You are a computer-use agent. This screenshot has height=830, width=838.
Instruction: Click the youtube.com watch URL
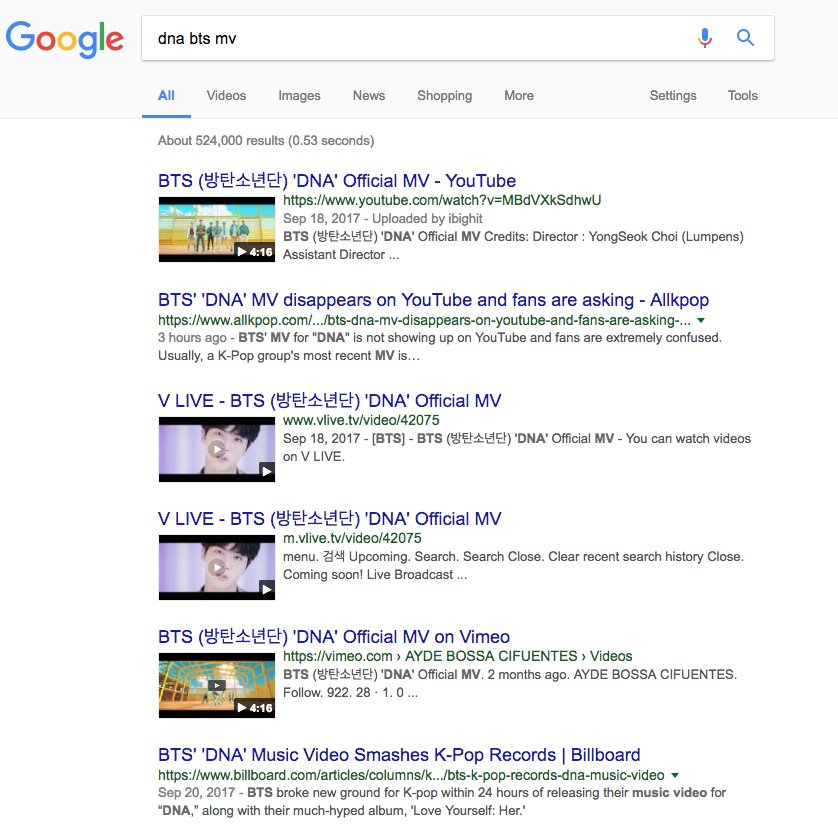click(x=442, y=200)
